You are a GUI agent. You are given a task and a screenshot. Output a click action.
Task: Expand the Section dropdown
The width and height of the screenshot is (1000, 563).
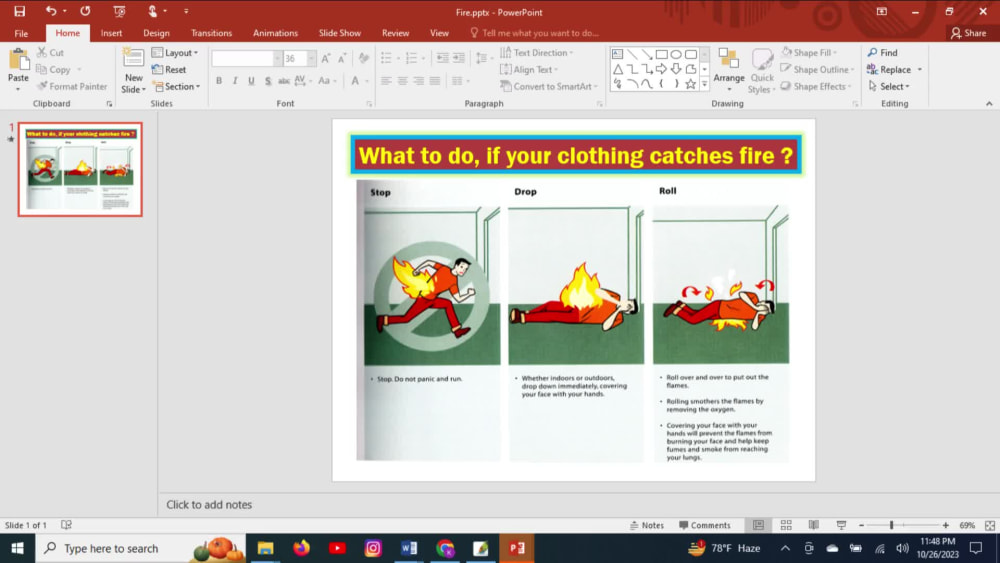coord(176,86)
